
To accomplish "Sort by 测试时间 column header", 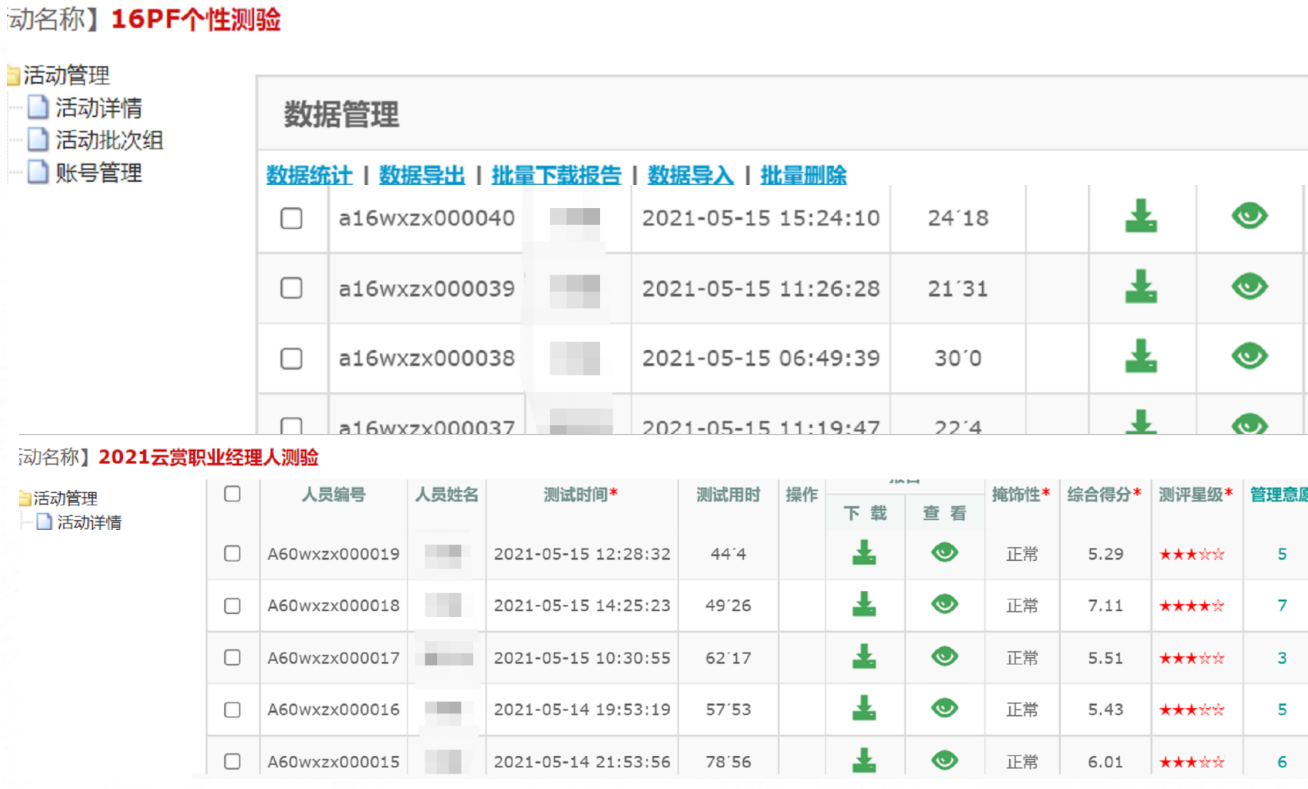I will 580,494.
